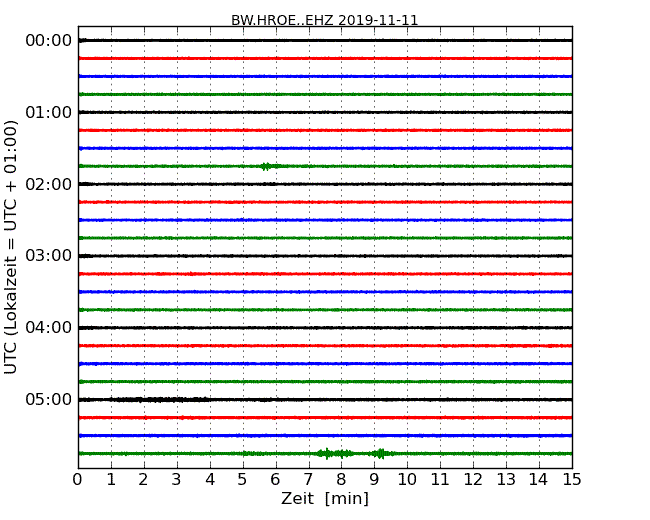
Task: Click the 01:00 time label
Action: pyautogui.click(x=49, y=112)
